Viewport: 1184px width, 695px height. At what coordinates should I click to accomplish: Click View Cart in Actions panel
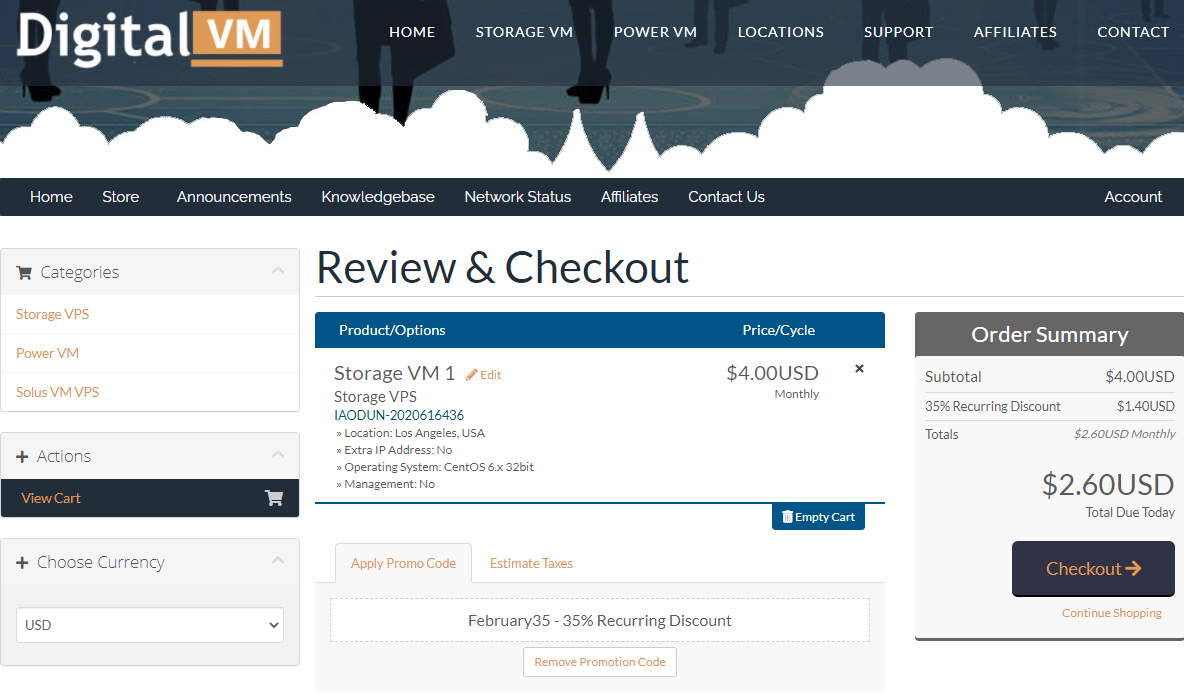pos(150,498)
